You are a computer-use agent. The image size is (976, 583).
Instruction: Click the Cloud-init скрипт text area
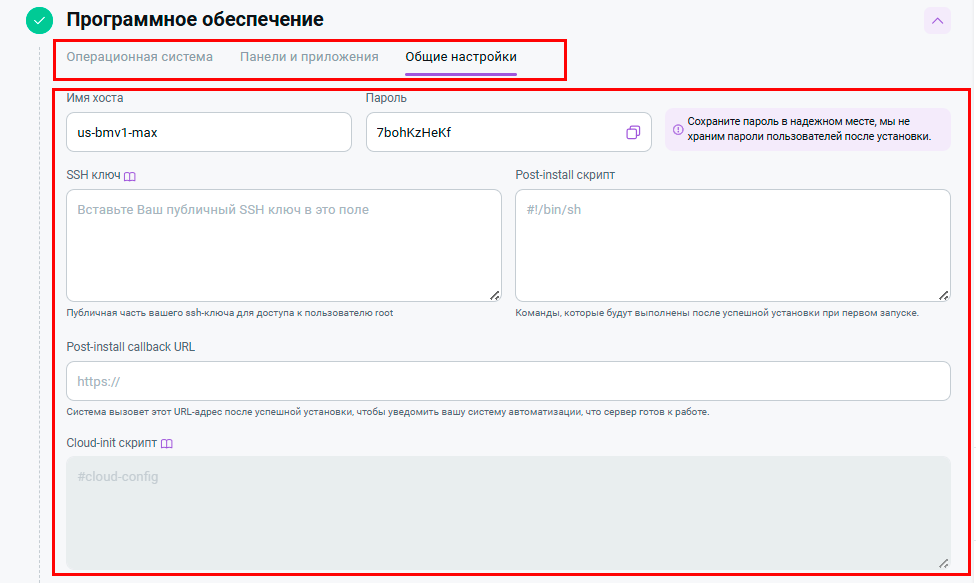[x=508, y=513]
